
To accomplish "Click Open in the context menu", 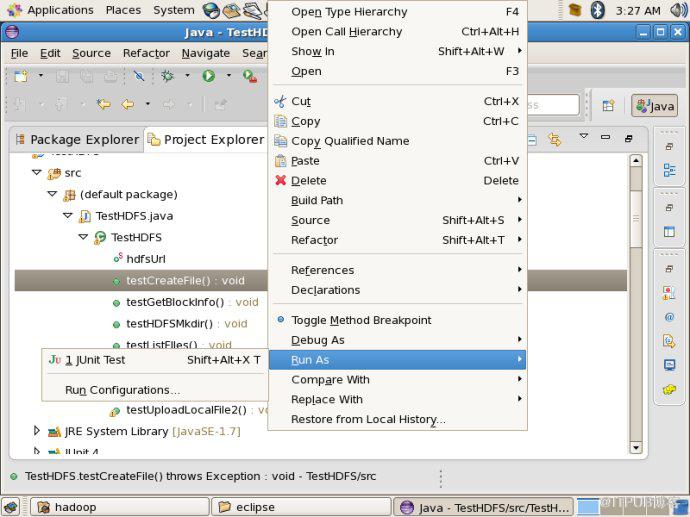I will pyautogui.click(x=398, y=71).
